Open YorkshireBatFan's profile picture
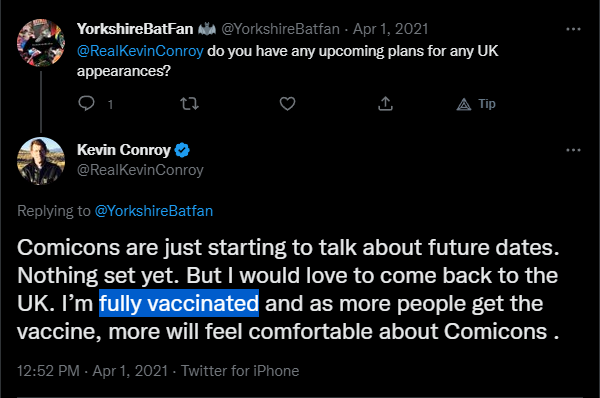Viewport: 600px width, 398px height. (x=41, y=43)
